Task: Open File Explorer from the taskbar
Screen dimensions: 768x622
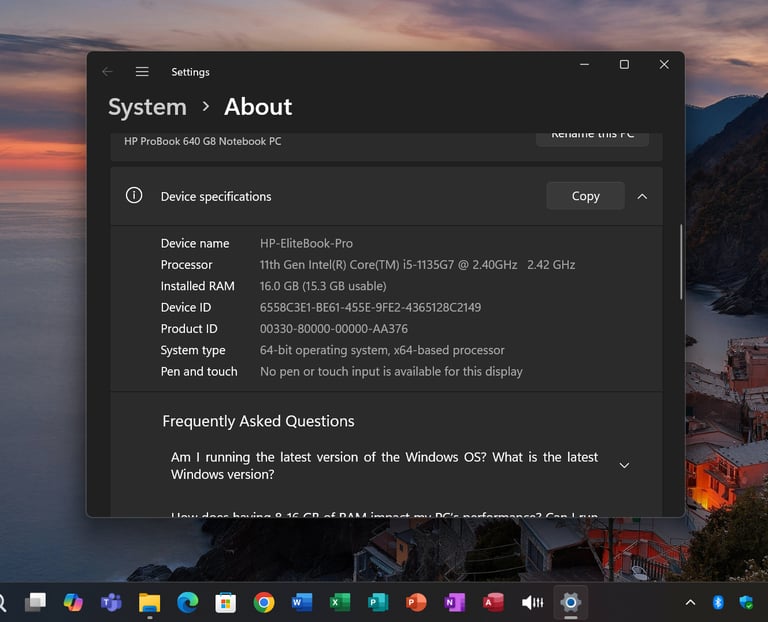Action: (149, 602)
